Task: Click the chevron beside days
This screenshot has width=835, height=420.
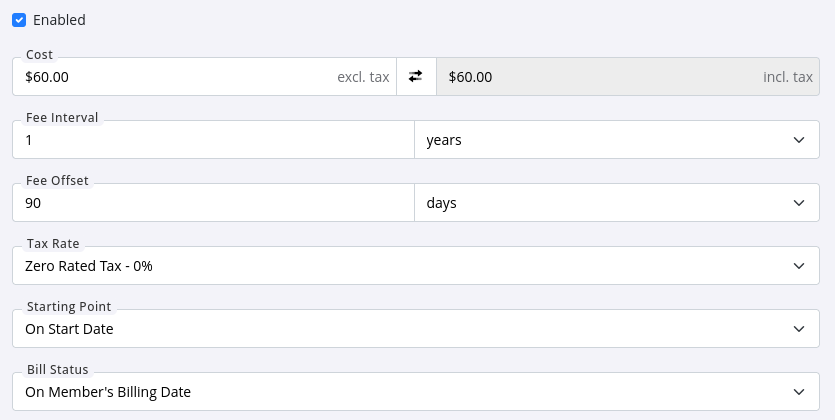Action: point(798,203)
